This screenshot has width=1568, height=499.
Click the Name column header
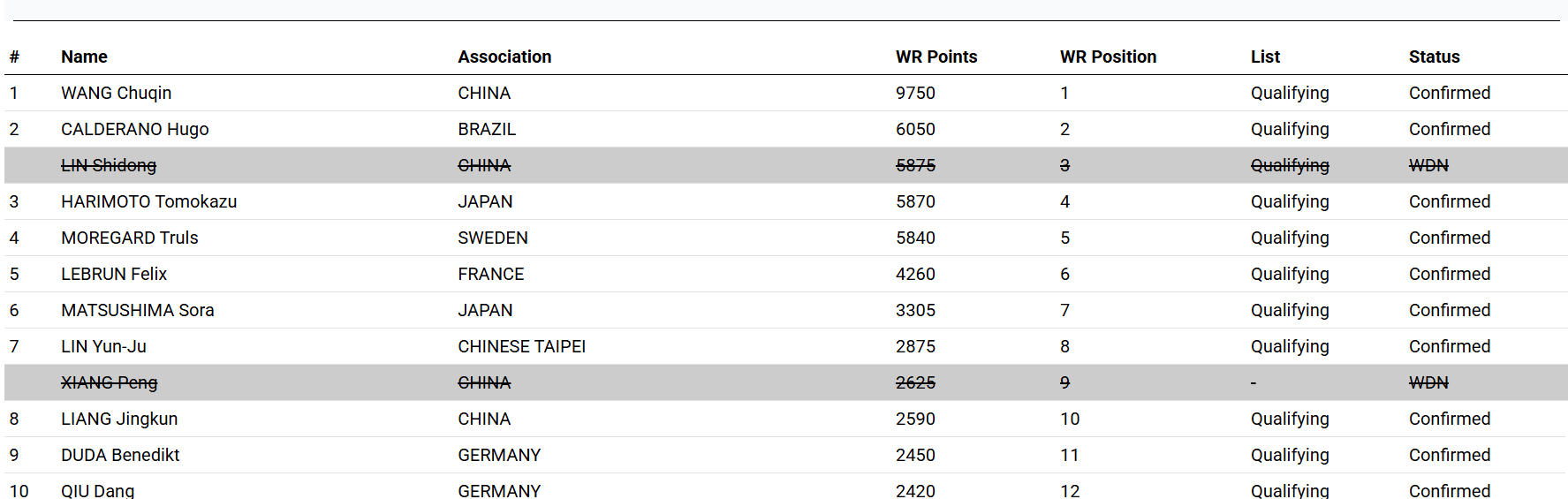tap(84, 57)
